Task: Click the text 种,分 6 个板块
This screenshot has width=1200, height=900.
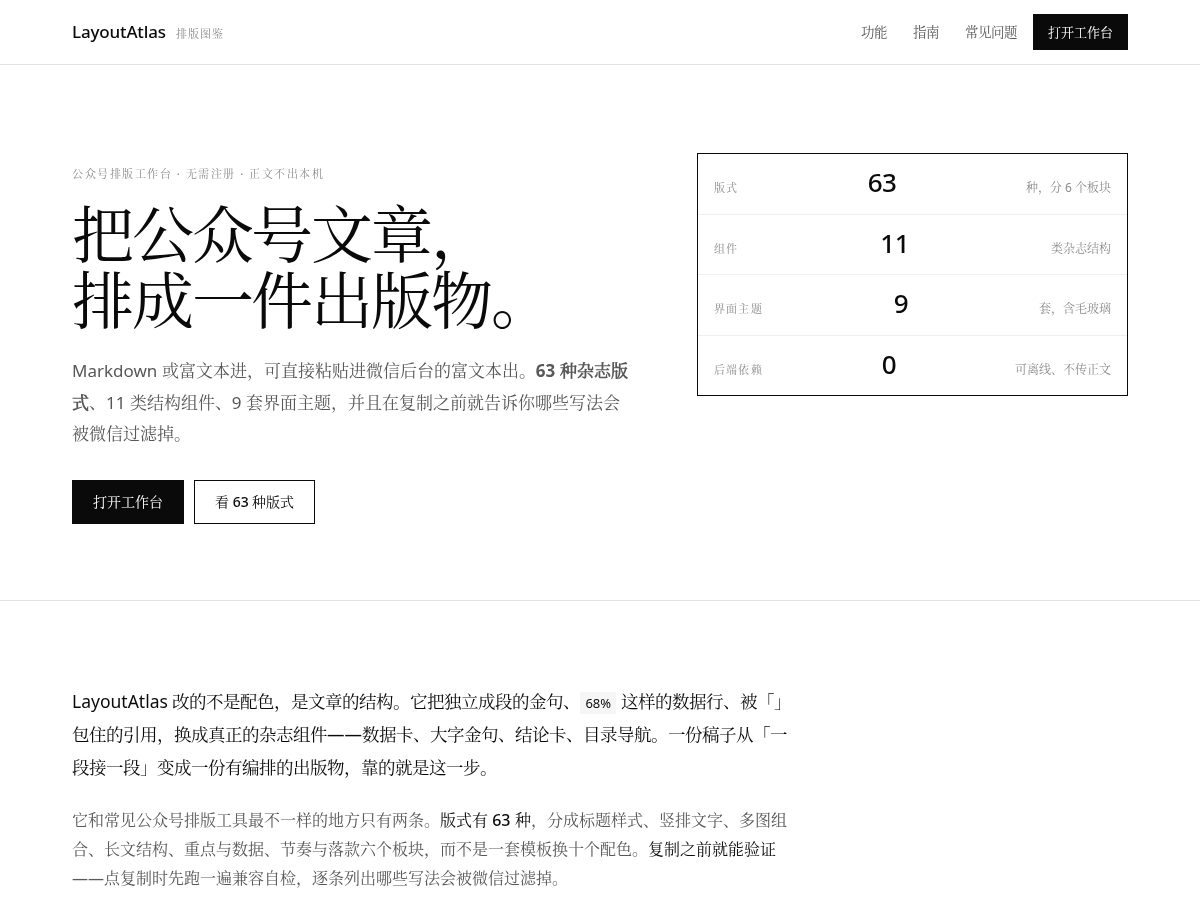Action: (1068, 187)
